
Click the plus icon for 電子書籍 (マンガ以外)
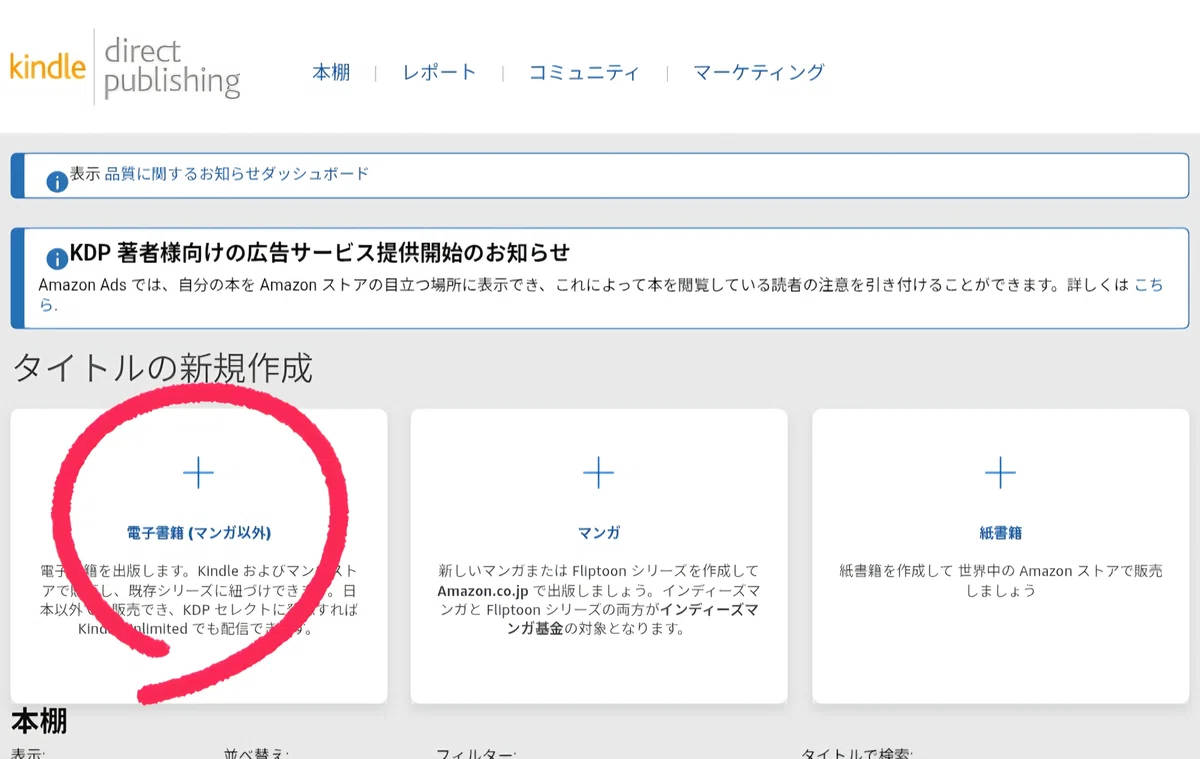(x=198, y=472)
